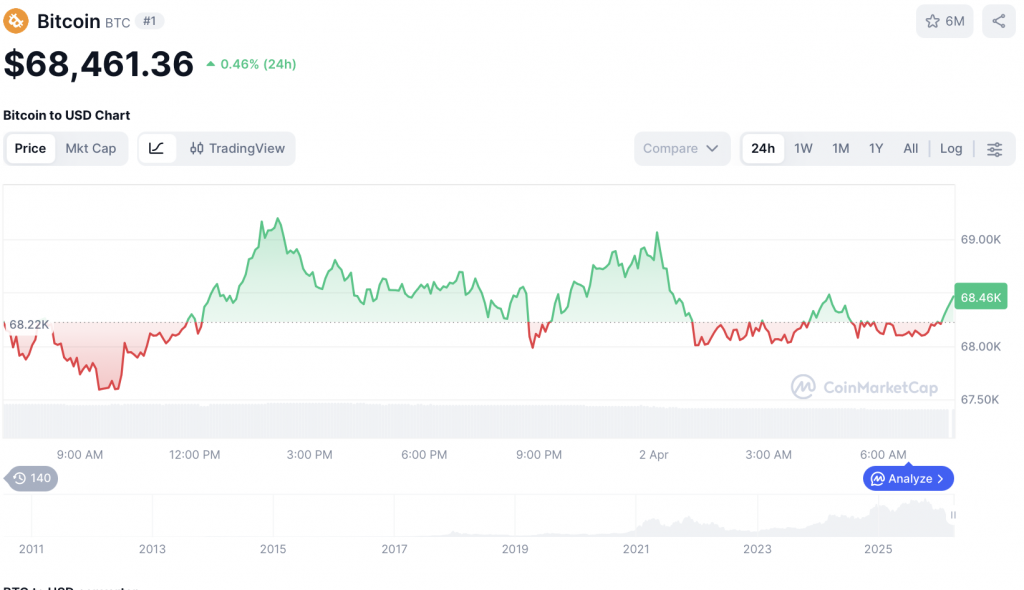Click the CoinMarketCap watermark logo

click(864, 387)
